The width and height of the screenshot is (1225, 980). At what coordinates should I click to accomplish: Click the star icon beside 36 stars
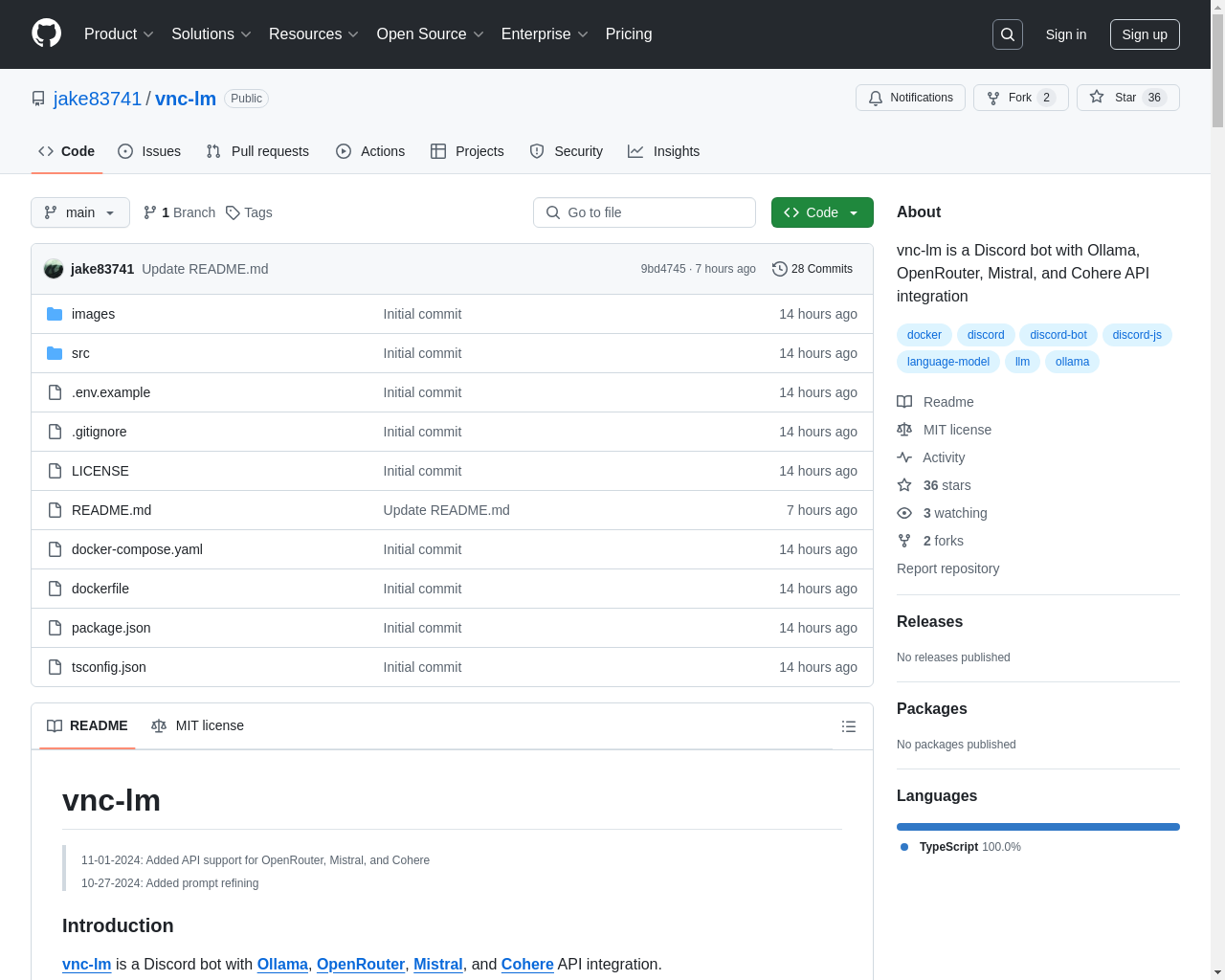(904, 485)
